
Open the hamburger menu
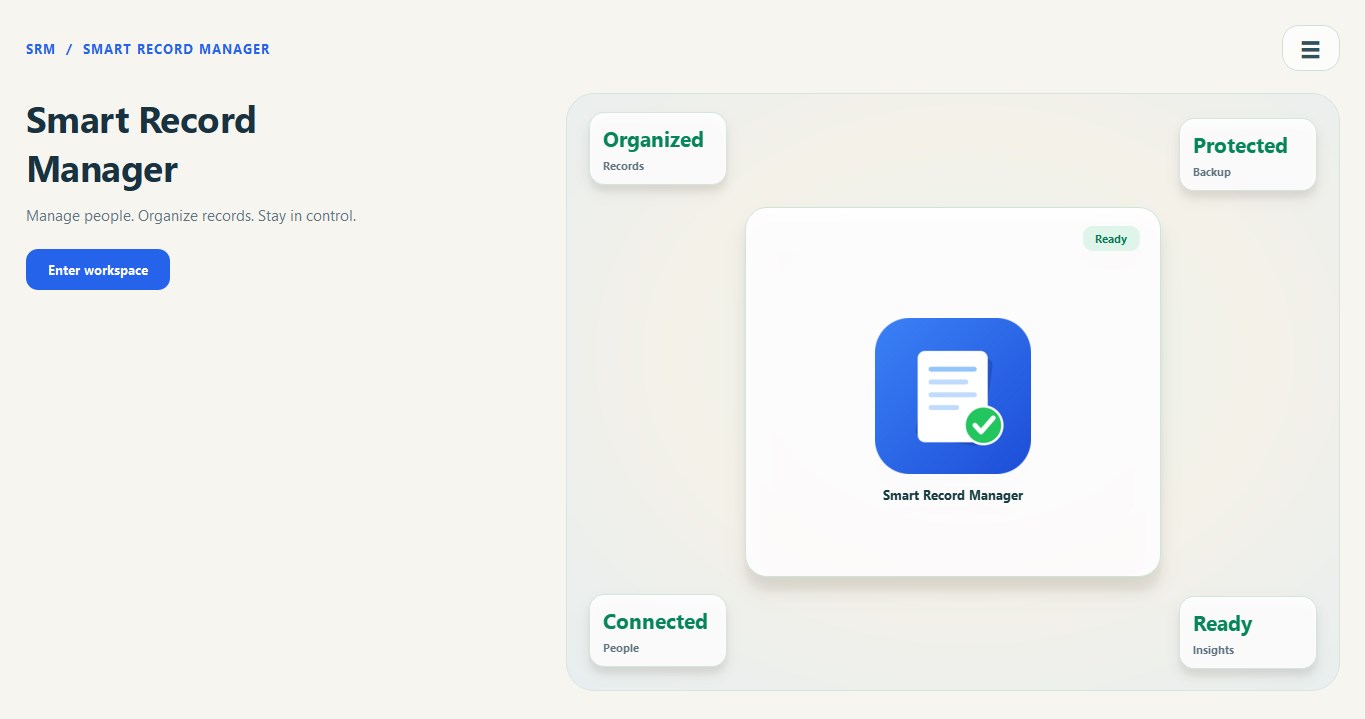click(1310, 49)
